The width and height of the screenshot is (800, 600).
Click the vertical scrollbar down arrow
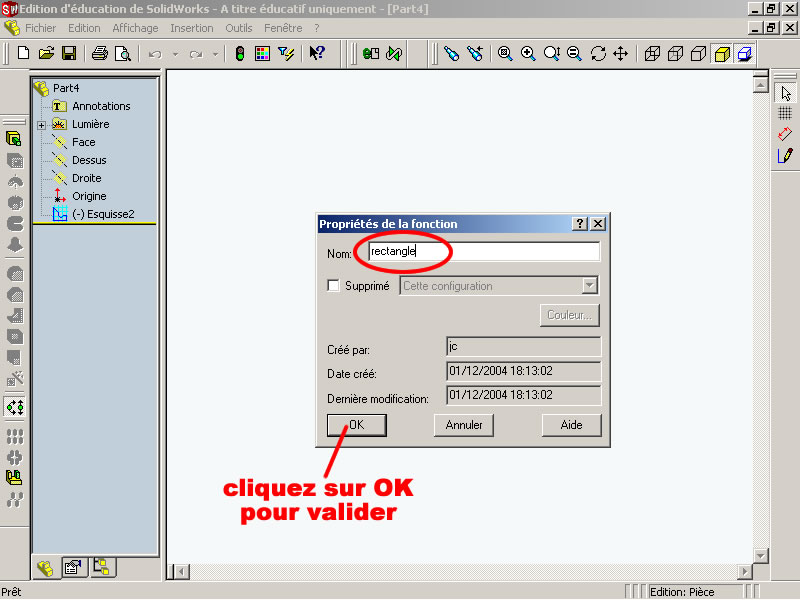(x=761, y=556)
